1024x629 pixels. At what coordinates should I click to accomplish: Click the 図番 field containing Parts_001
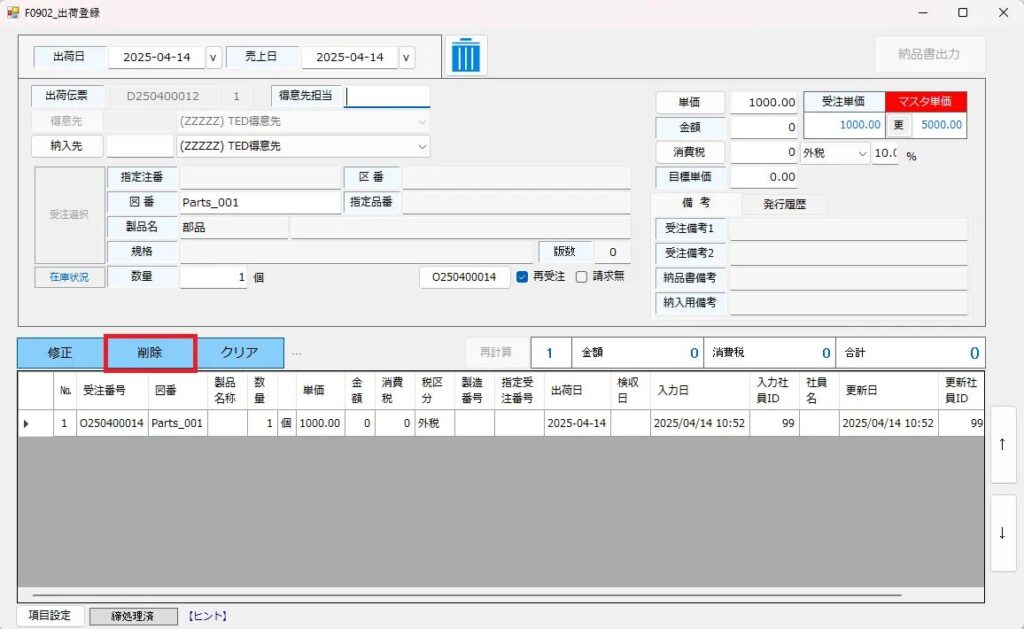click(261, 202)
